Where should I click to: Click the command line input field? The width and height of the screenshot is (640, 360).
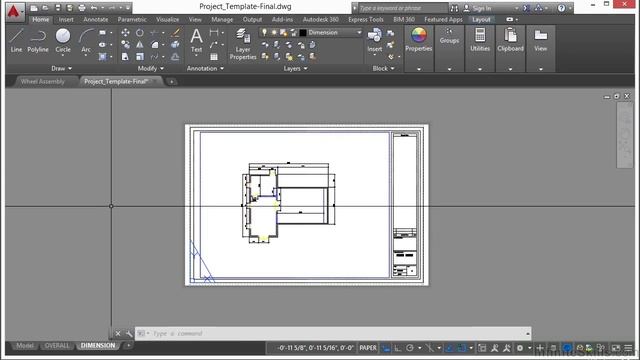pyautogui.click(x=333, y=333)
